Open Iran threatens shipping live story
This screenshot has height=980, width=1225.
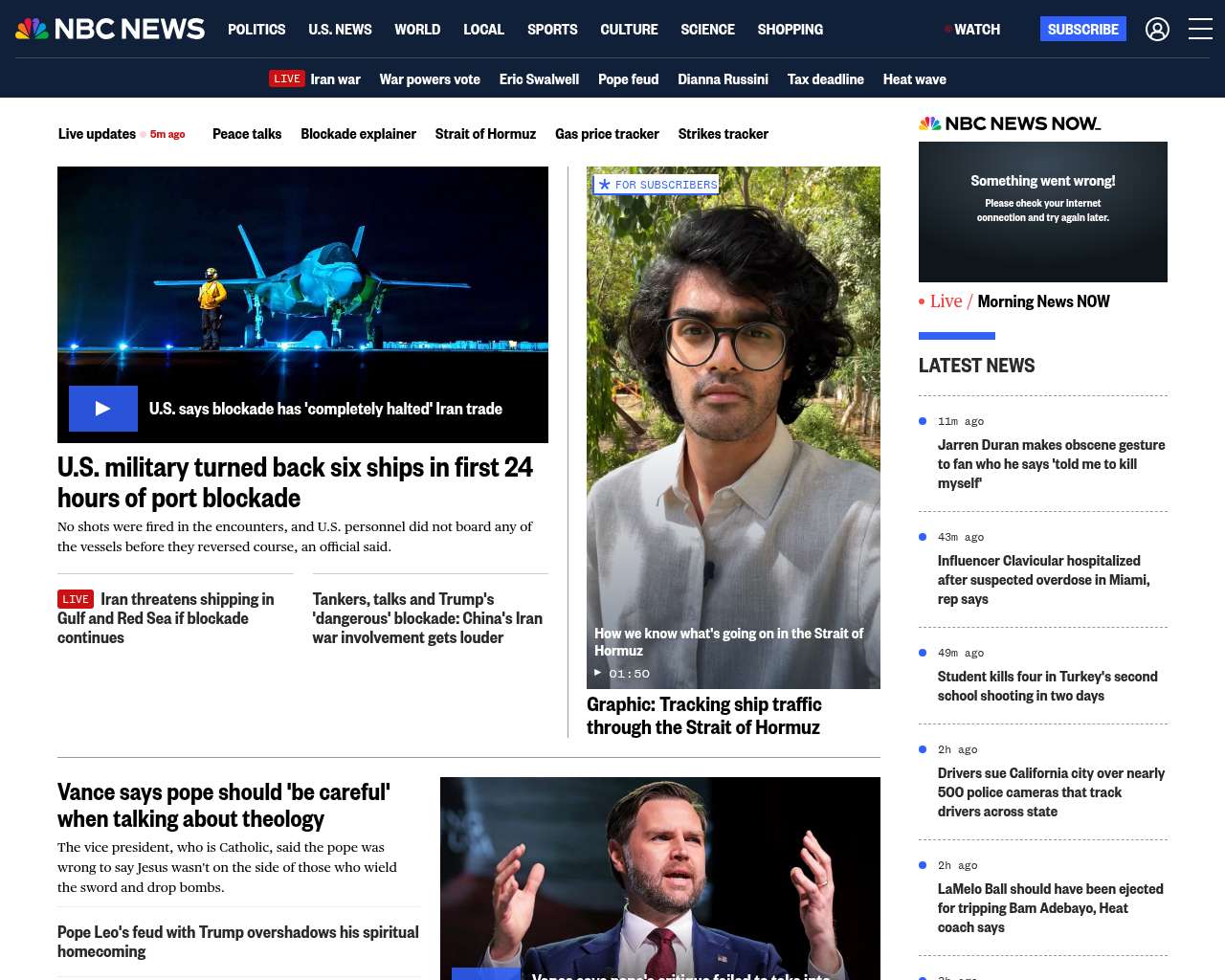[x=166, y=618]
